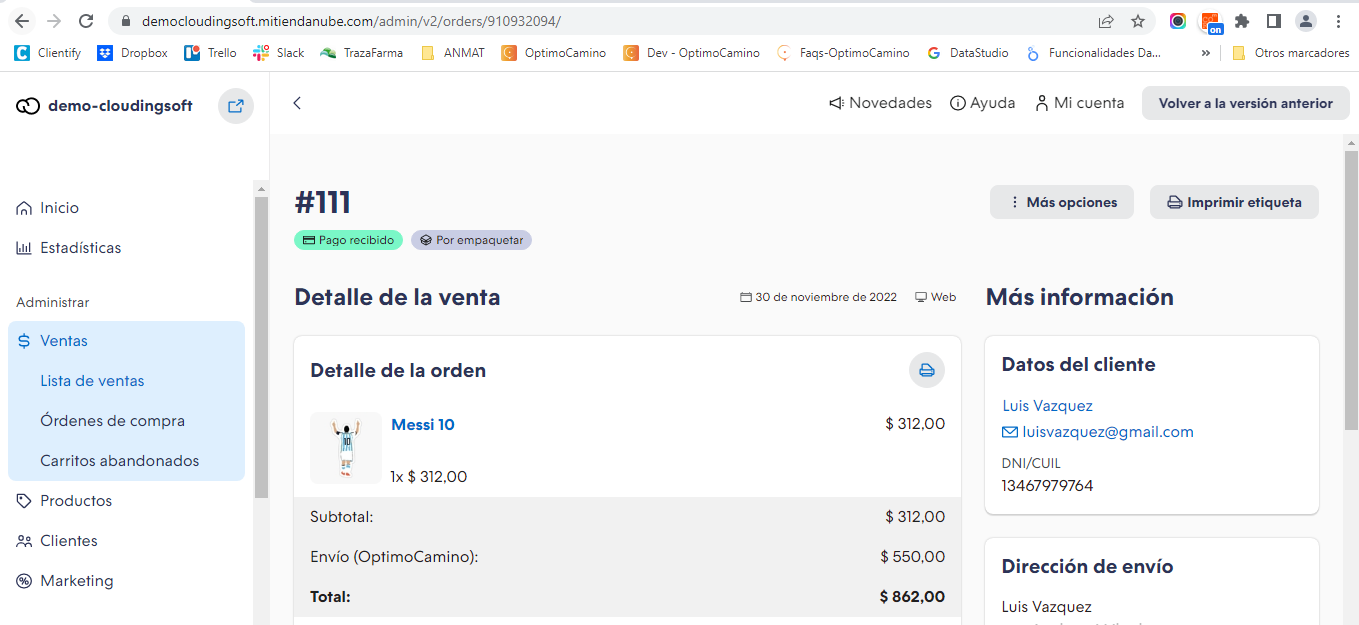1359x625 pixels.
Task: Print order details using printer icon
Action: 926,370
